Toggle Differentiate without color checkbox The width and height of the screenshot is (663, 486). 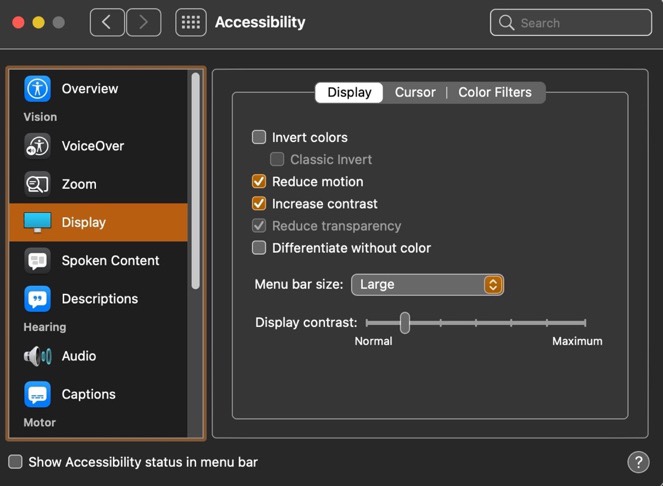click(259, 248)
